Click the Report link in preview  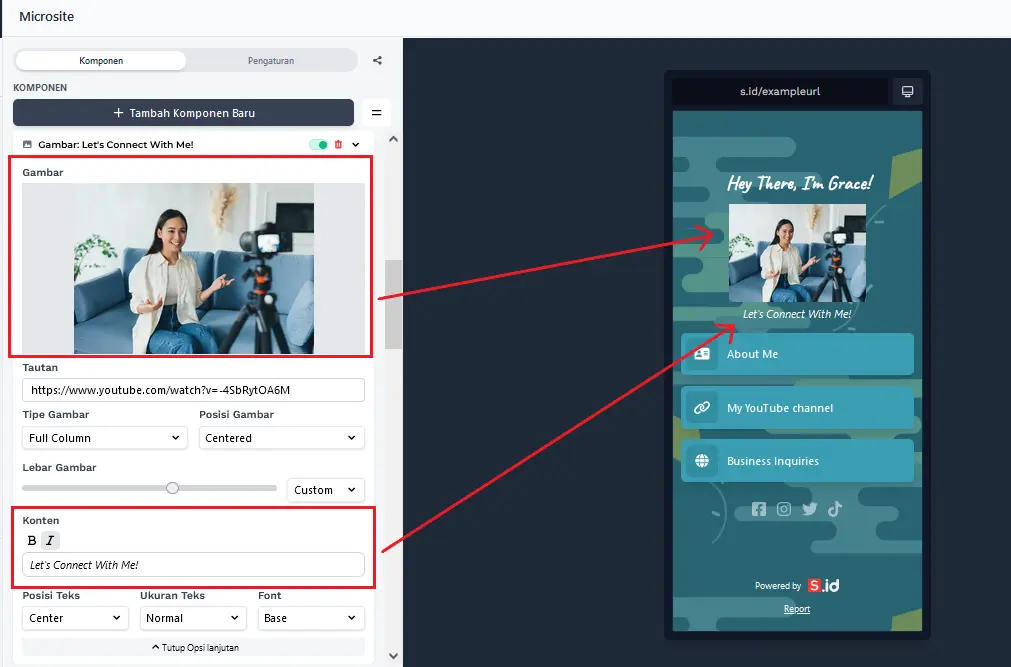click(797, 609)
